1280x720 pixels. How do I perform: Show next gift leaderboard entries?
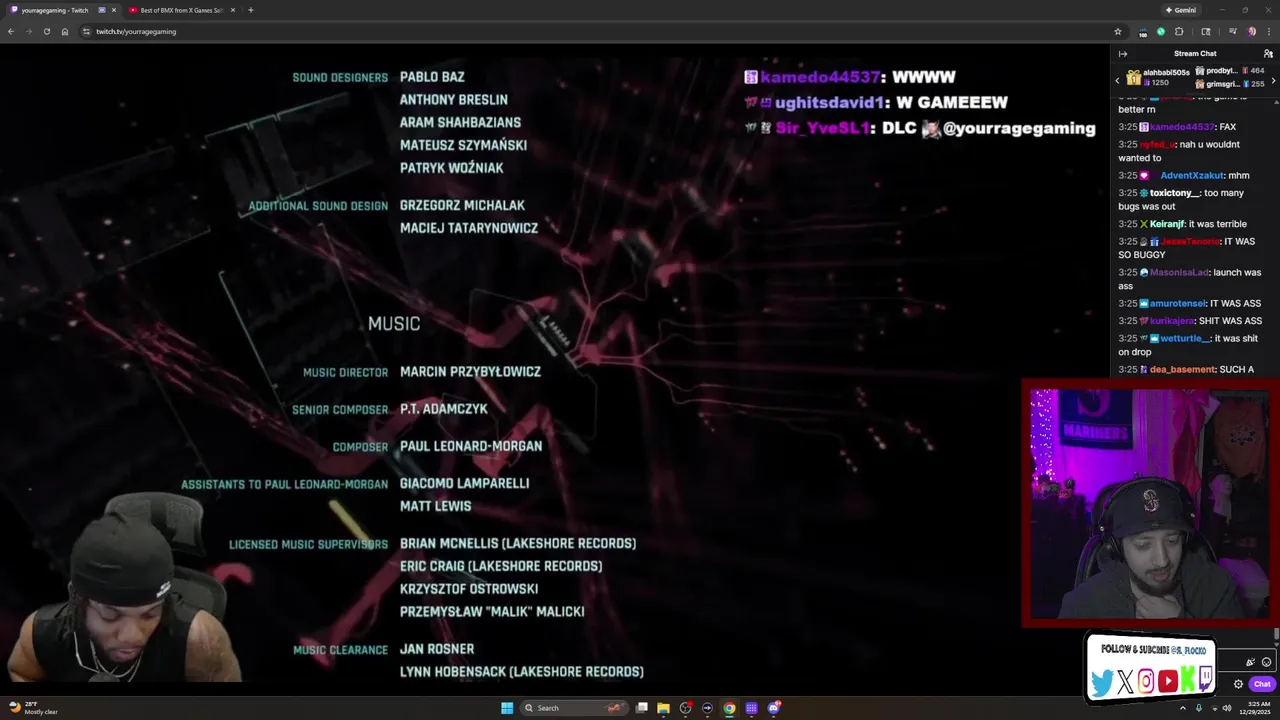tap(1272, 80)
